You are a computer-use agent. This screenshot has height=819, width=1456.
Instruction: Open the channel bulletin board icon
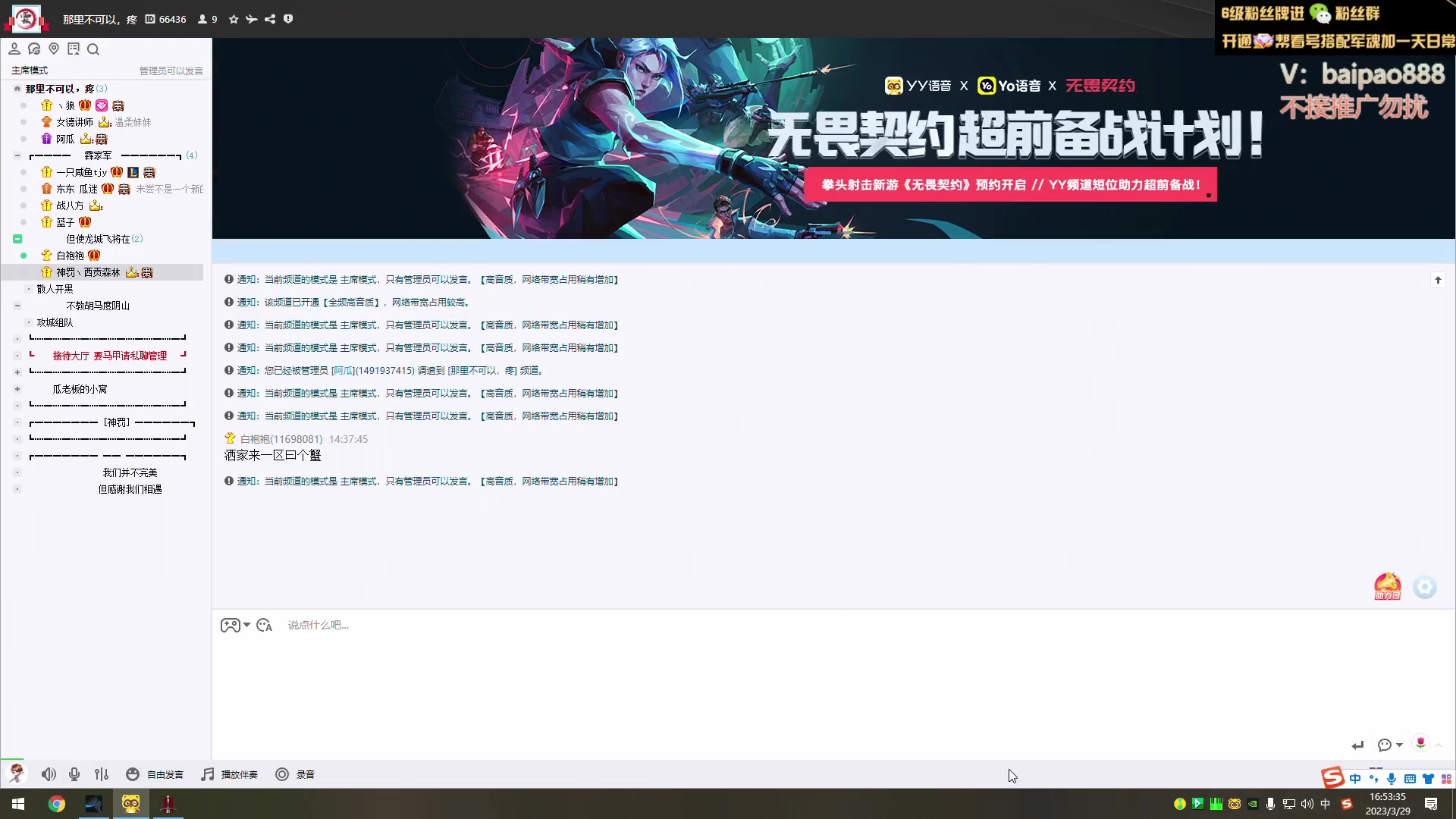click(74, 49)
